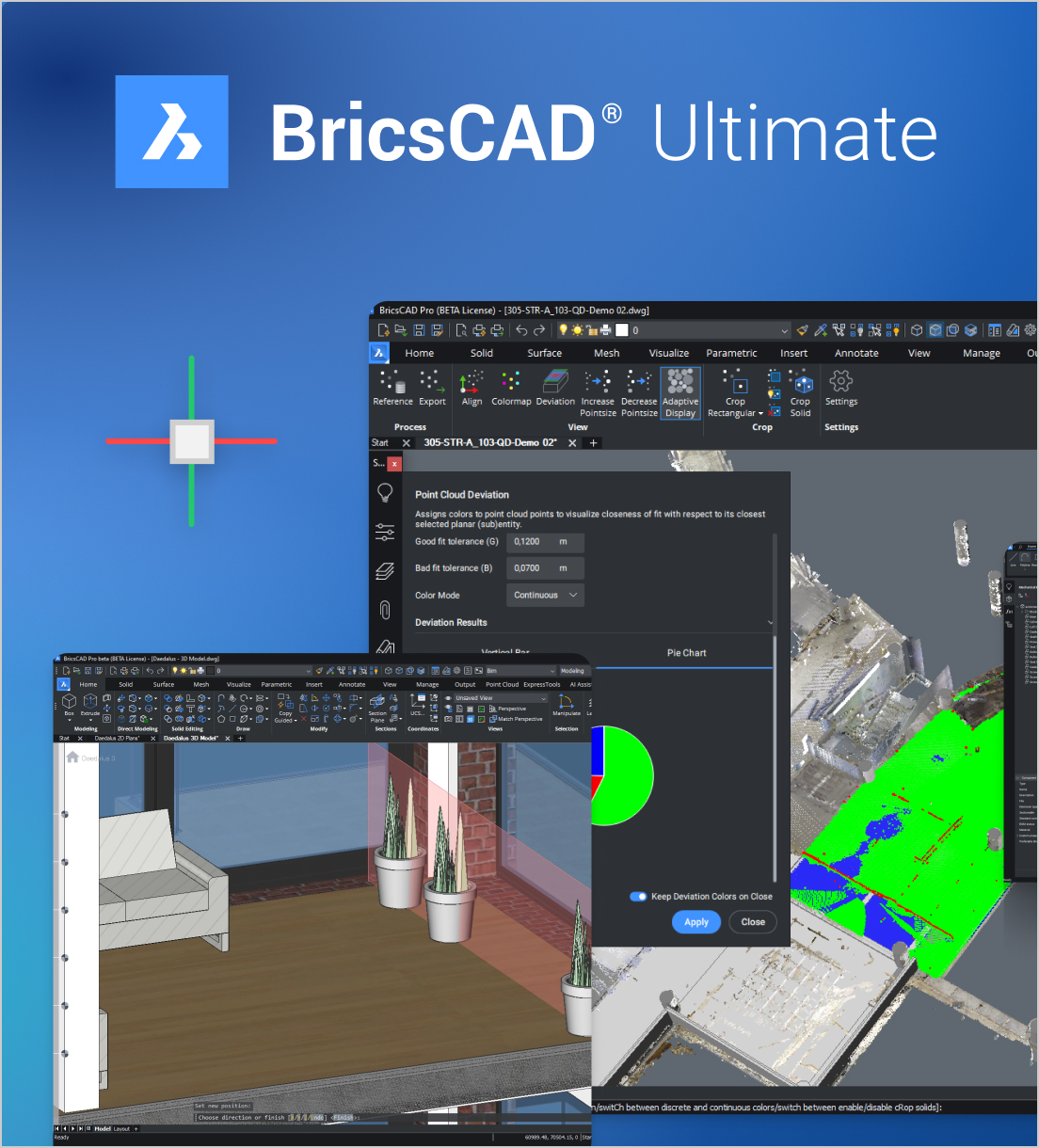Click the Apply button
This screenshot has height=1148, width=1039.
pyautogui.click(x=696, y=922)
